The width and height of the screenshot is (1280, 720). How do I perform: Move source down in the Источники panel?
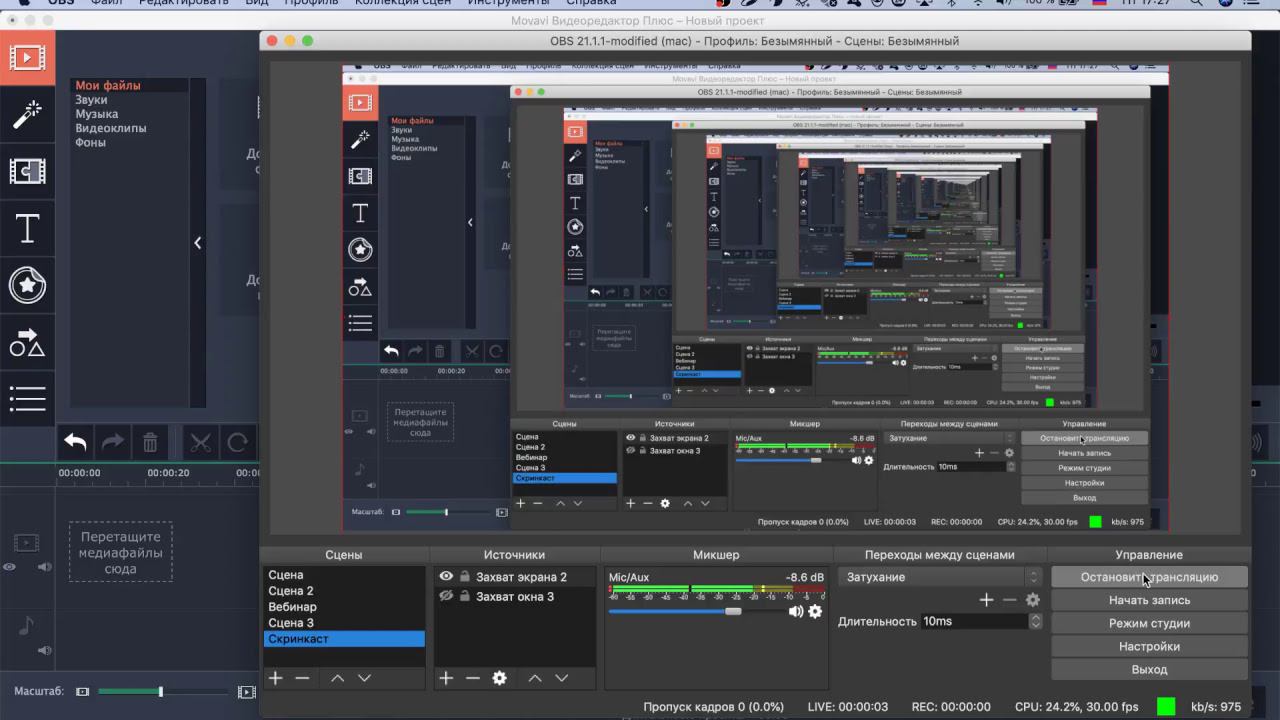(561, 678)
